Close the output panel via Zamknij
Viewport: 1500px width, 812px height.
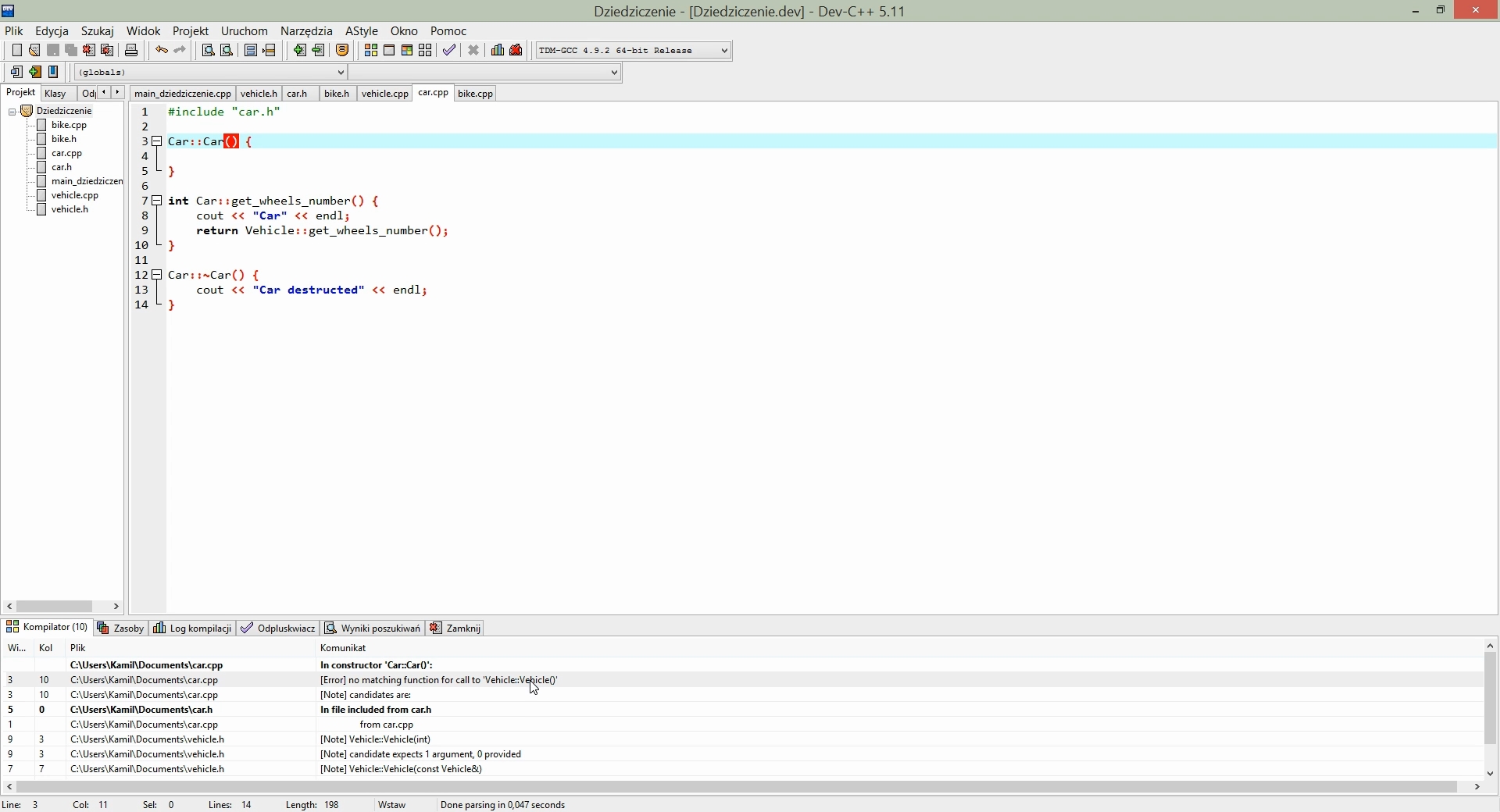[462, 629]
